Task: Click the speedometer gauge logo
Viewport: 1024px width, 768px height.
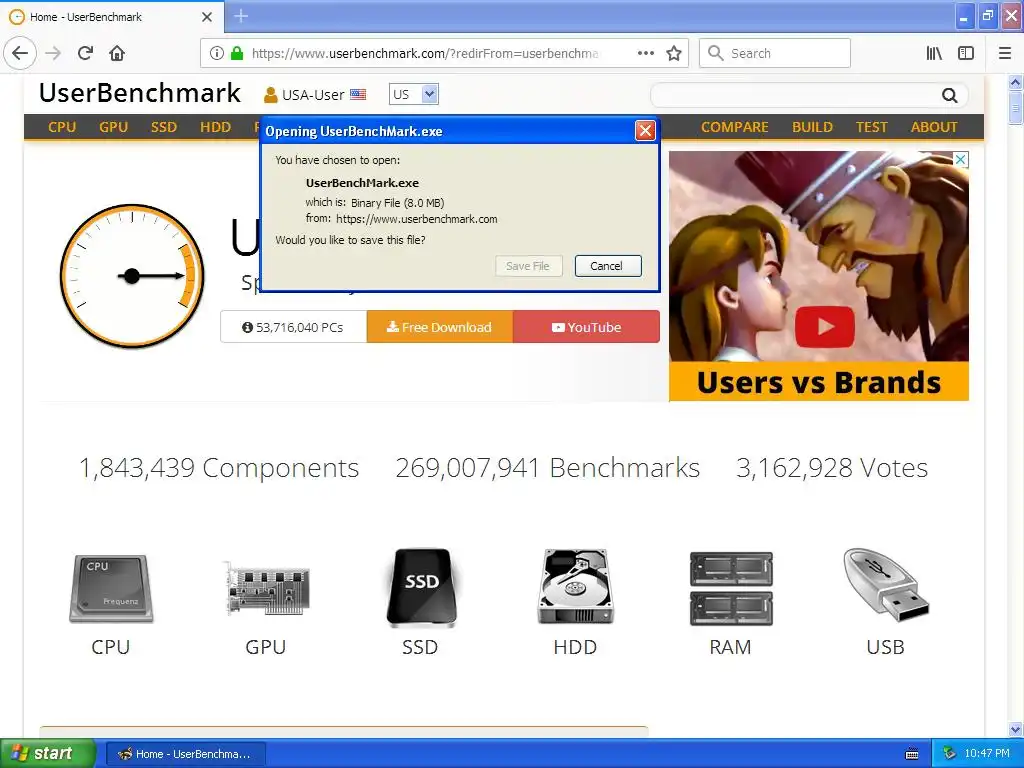Action: point(132,276)
